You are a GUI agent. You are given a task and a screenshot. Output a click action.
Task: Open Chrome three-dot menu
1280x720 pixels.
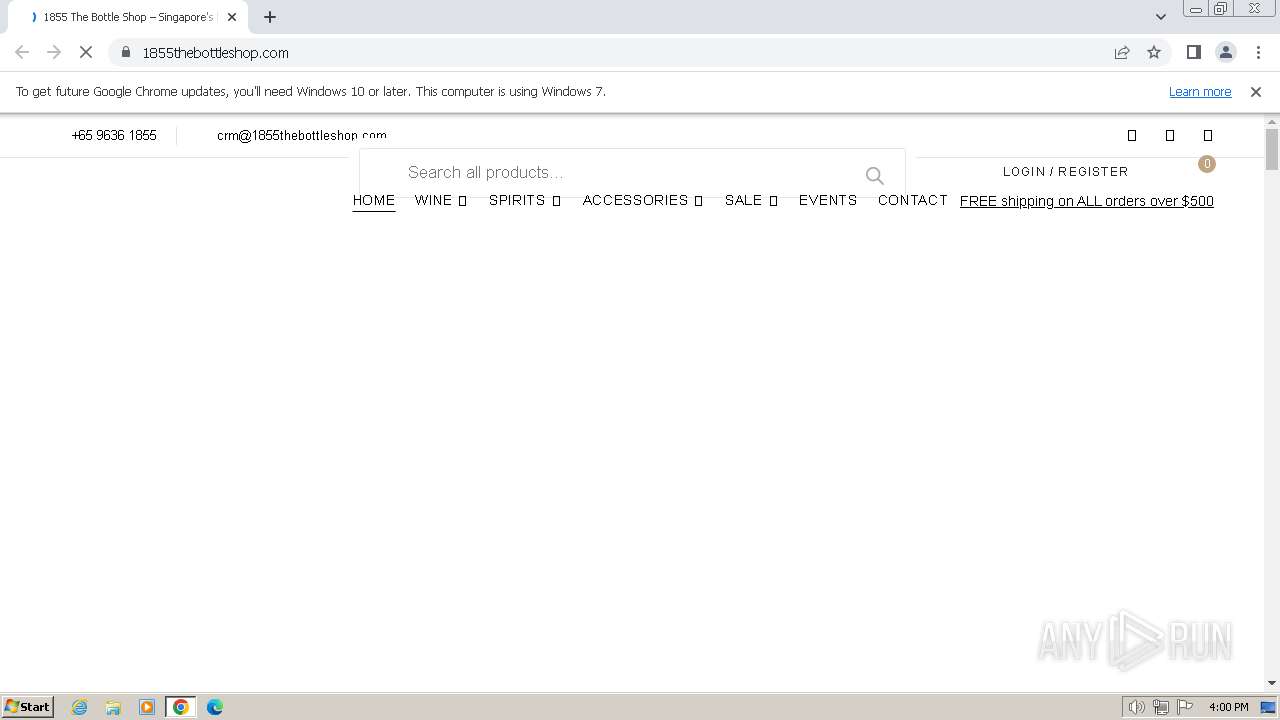[1258, 52]
